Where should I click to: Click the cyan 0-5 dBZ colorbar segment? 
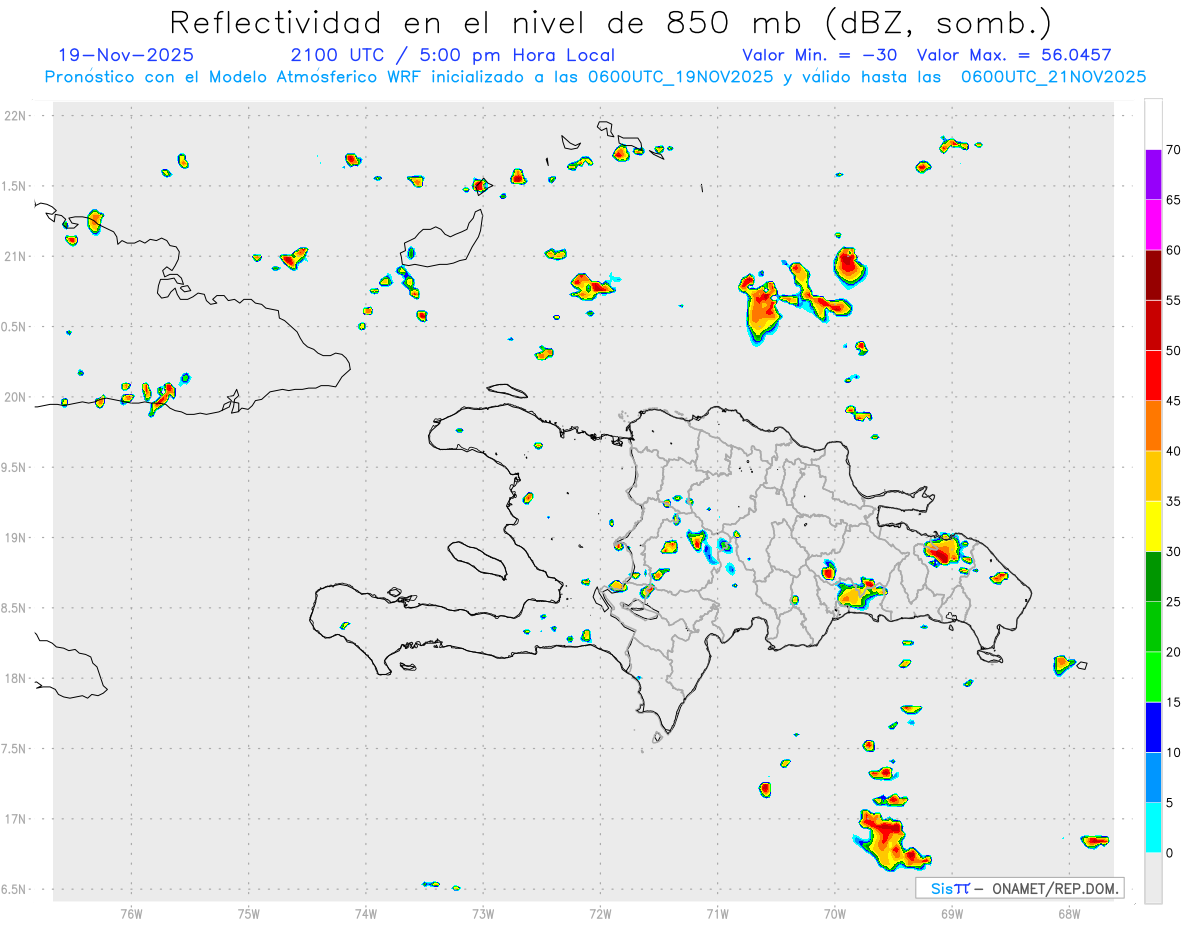(1153, 827)
